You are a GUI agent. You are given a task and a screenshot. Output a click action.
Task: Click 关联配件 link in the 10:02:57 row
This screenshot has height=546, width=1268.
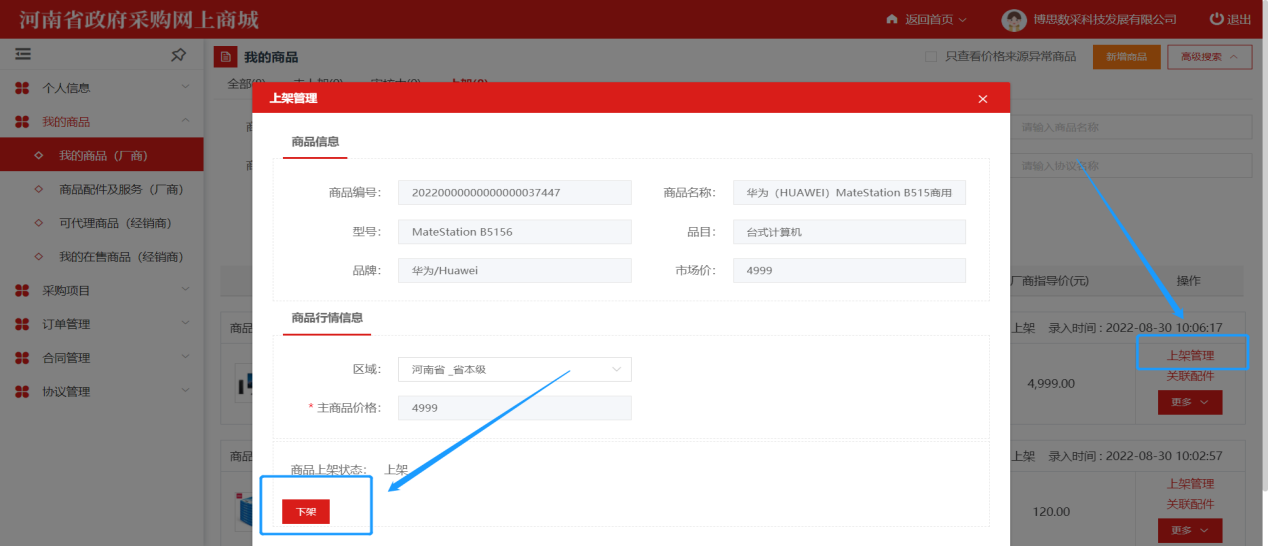click(x=1190, y=504)
